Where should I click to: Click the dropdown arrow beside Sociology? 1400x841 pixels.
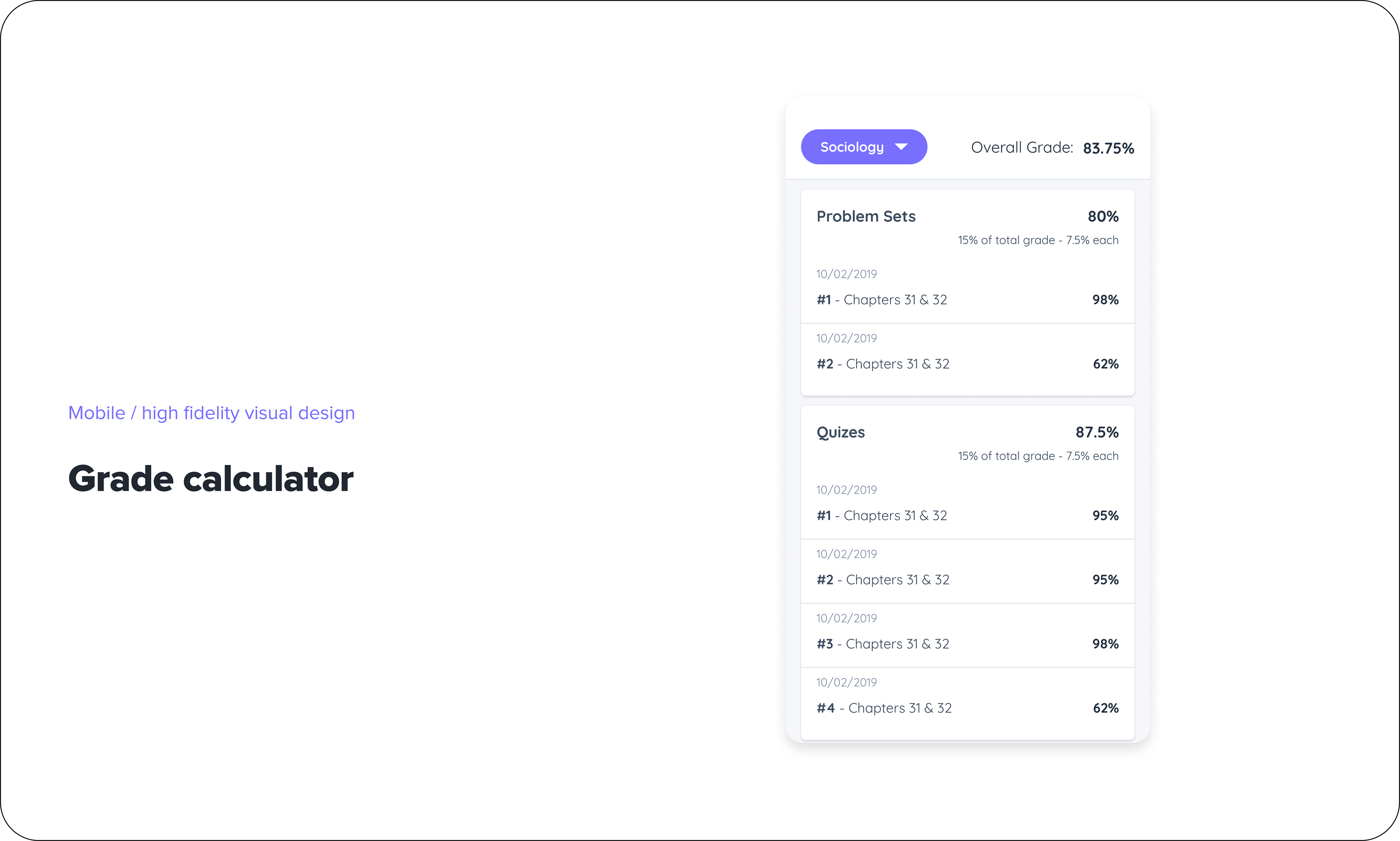901,147
